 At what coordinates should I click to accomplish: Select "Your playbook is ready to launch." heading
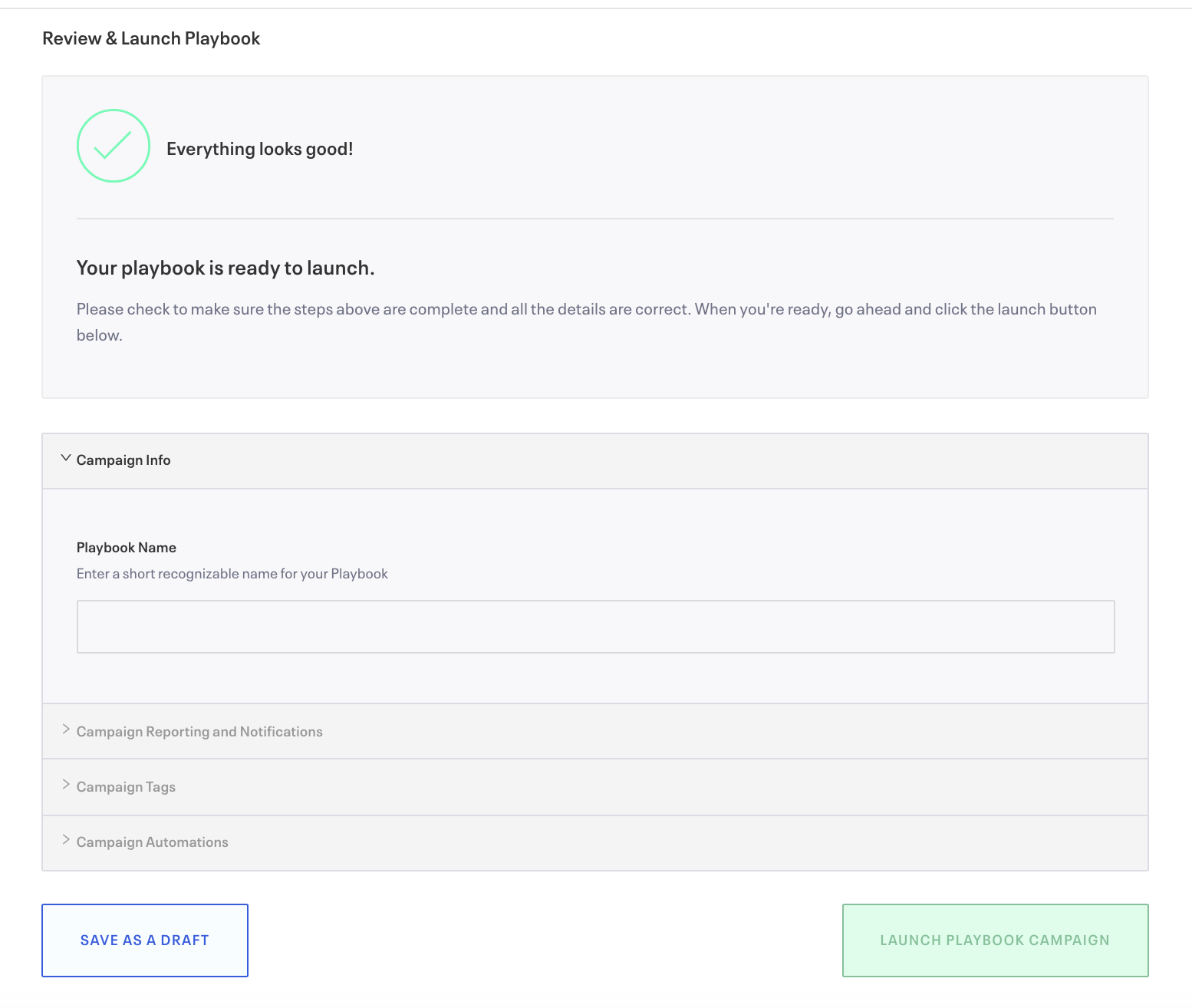tap(226, 268)
